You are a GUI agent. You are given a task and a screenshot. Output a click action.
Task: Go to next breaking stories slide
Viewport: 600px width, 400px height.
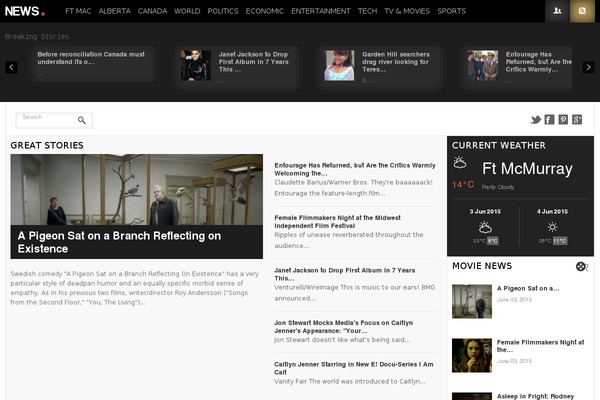pyautogui.click(x=589, y=67)
